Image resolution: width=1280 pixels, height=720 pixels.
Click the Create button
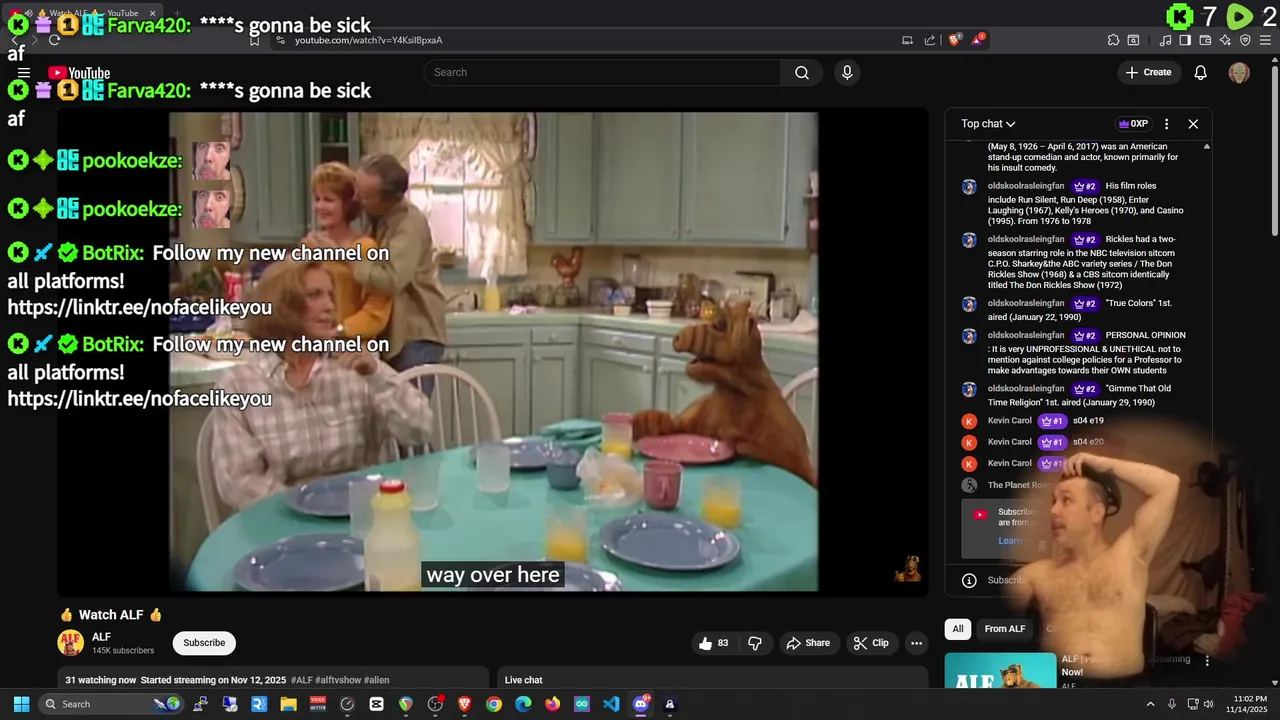coord(1148,72)
